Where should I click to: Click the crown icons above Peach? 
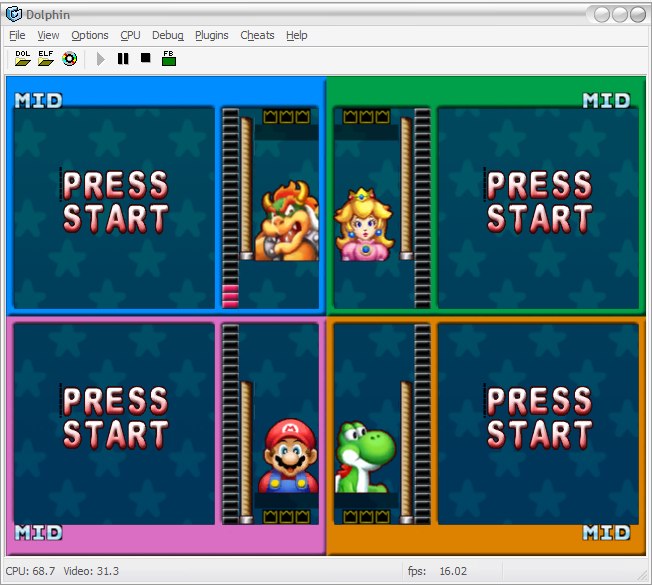366,116
